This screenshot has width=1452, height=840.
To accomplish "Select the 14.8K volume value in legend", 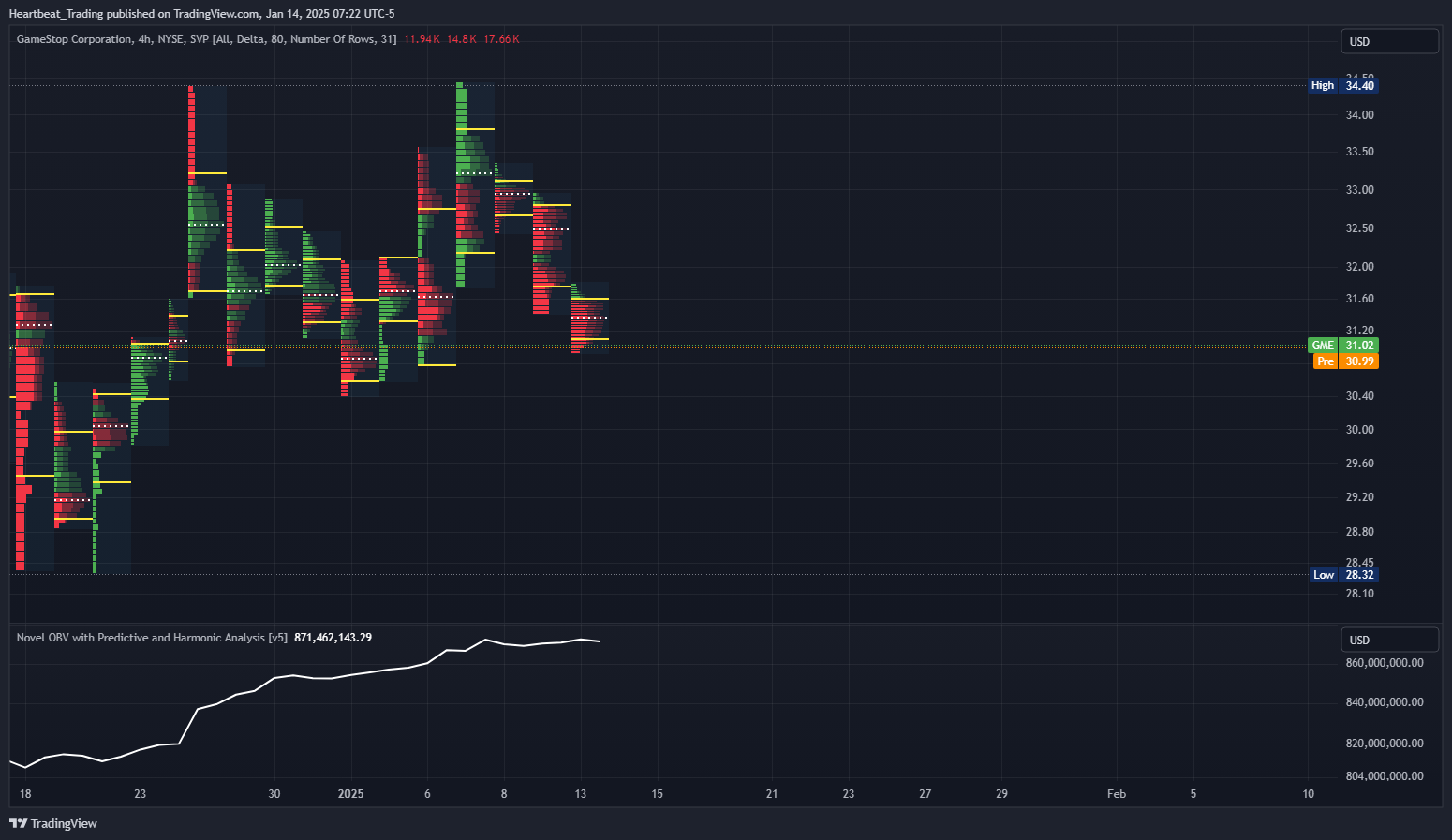I will [461, 39].
